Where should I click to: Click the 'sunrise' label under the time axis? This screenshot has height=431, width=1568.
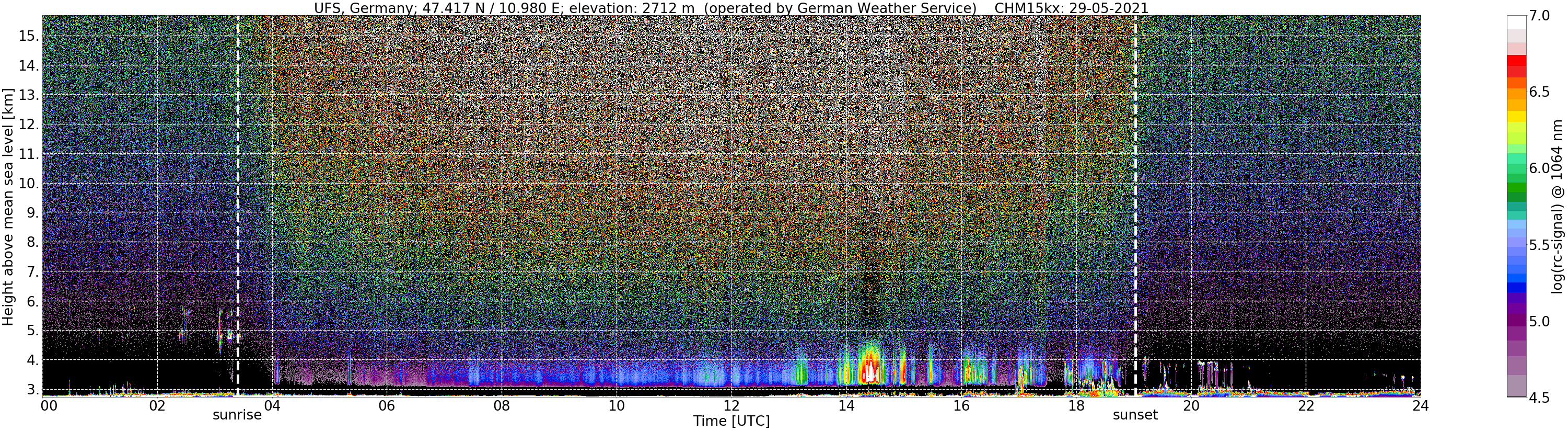pyautogui.click(x=237, y=415)
